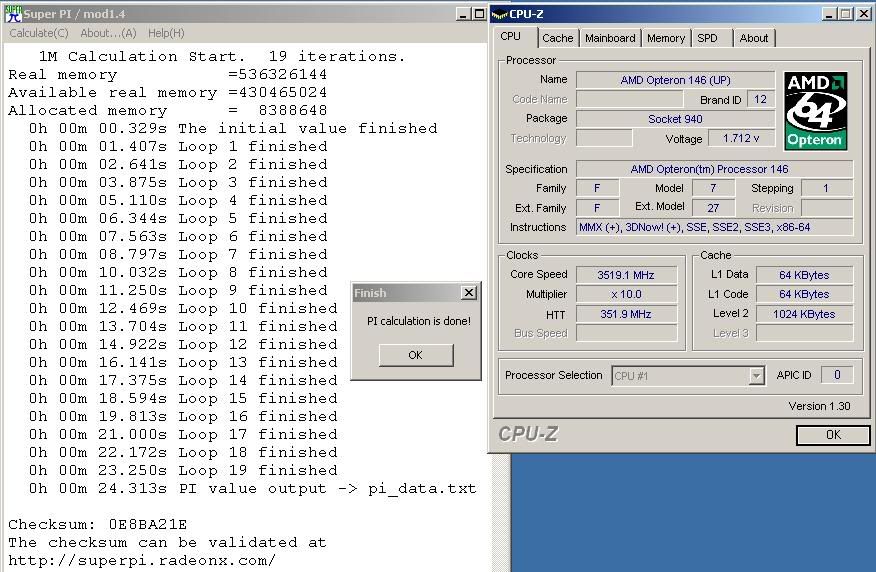Click the Multiplier value x 10.0
Image resolution: width=876 pixels, height=572 pixels.
click(x=626, y=294)
